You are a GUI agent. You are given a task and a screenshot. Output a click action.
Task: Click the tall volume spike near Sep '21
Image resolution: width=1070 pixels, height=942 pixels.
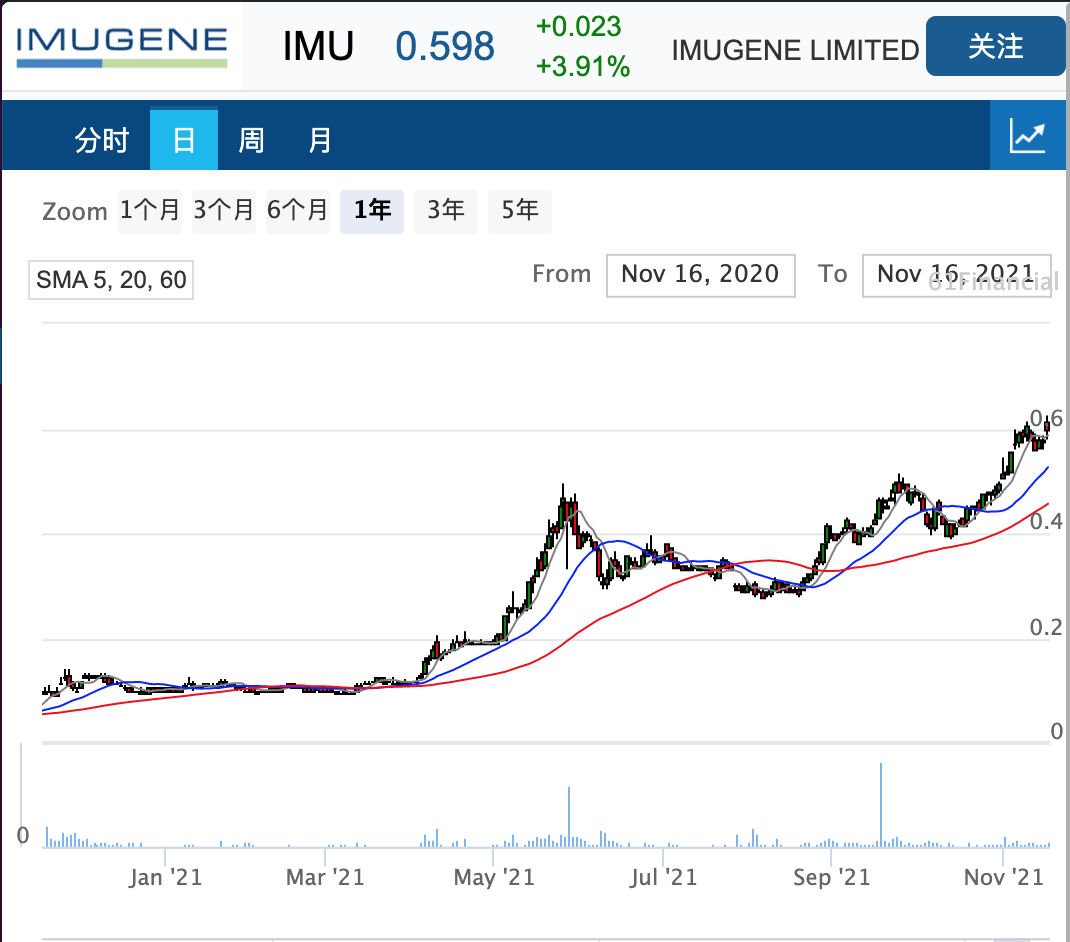pos(881,805)
